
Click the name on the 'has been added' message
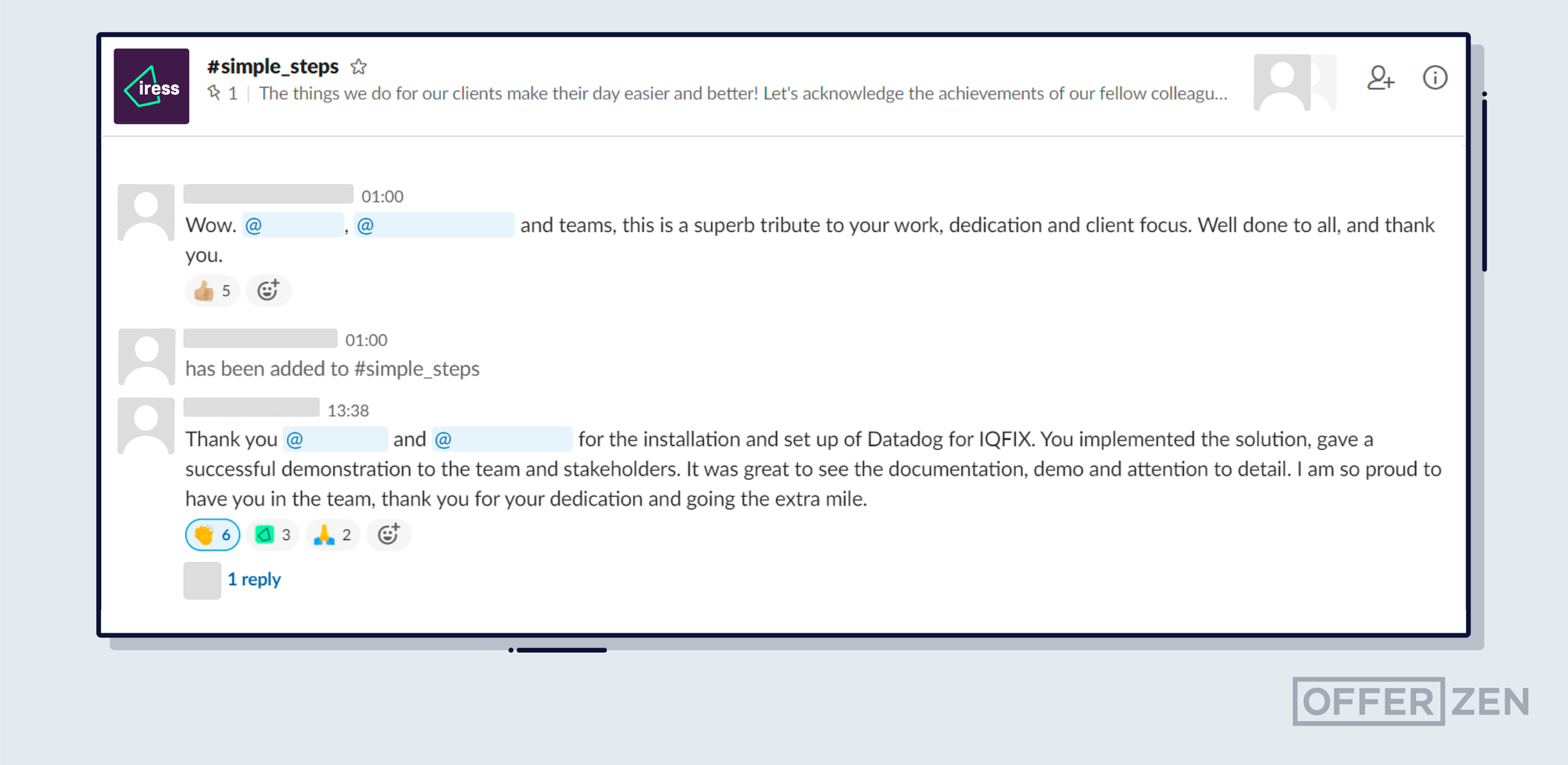(260, 338)
